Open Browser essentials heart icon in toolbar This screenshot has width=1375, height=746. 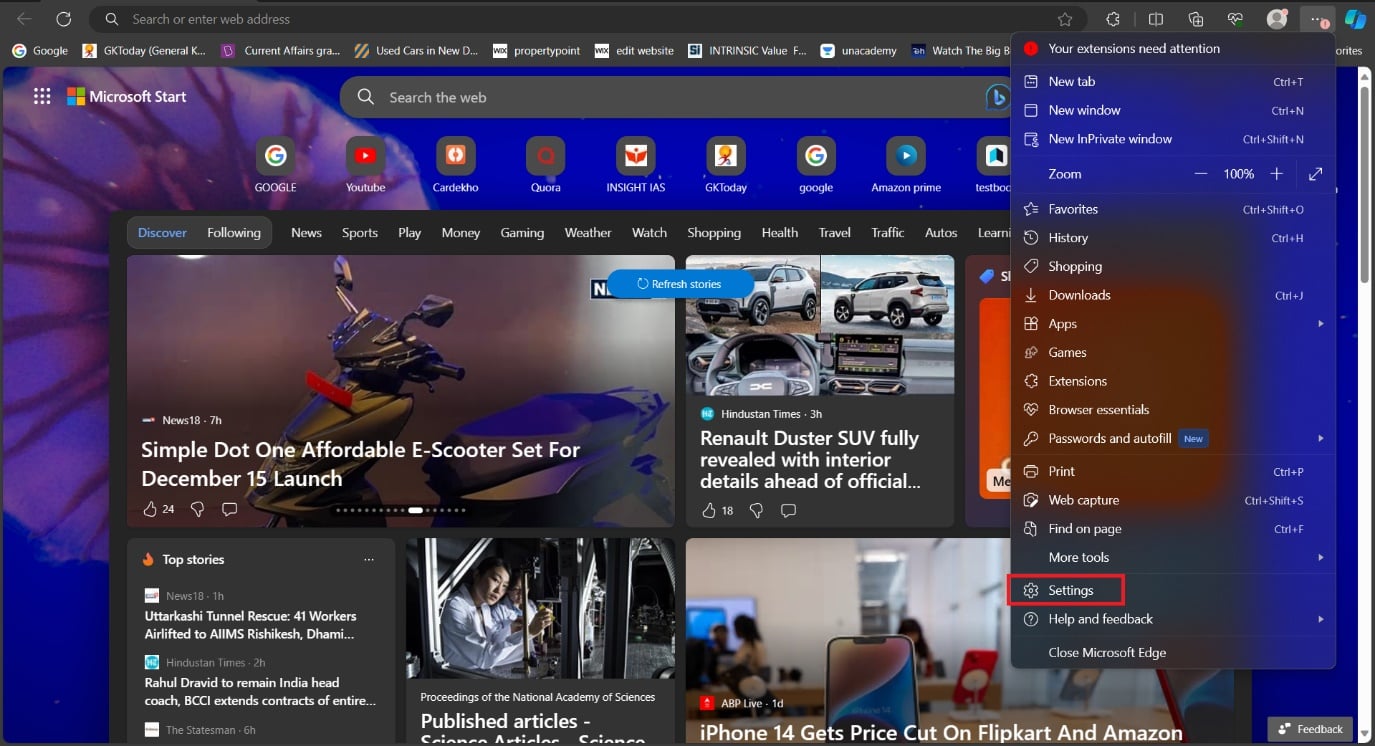coord(1236,19)
